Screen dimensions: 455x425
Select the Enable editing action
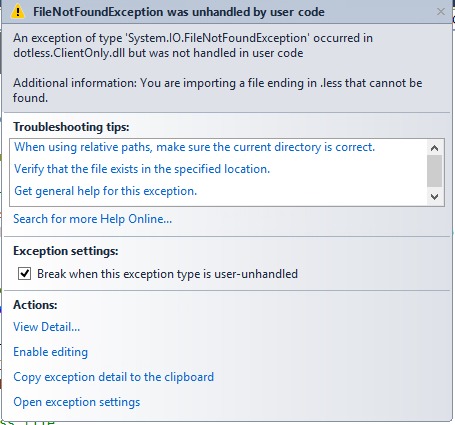click(51, 352)
